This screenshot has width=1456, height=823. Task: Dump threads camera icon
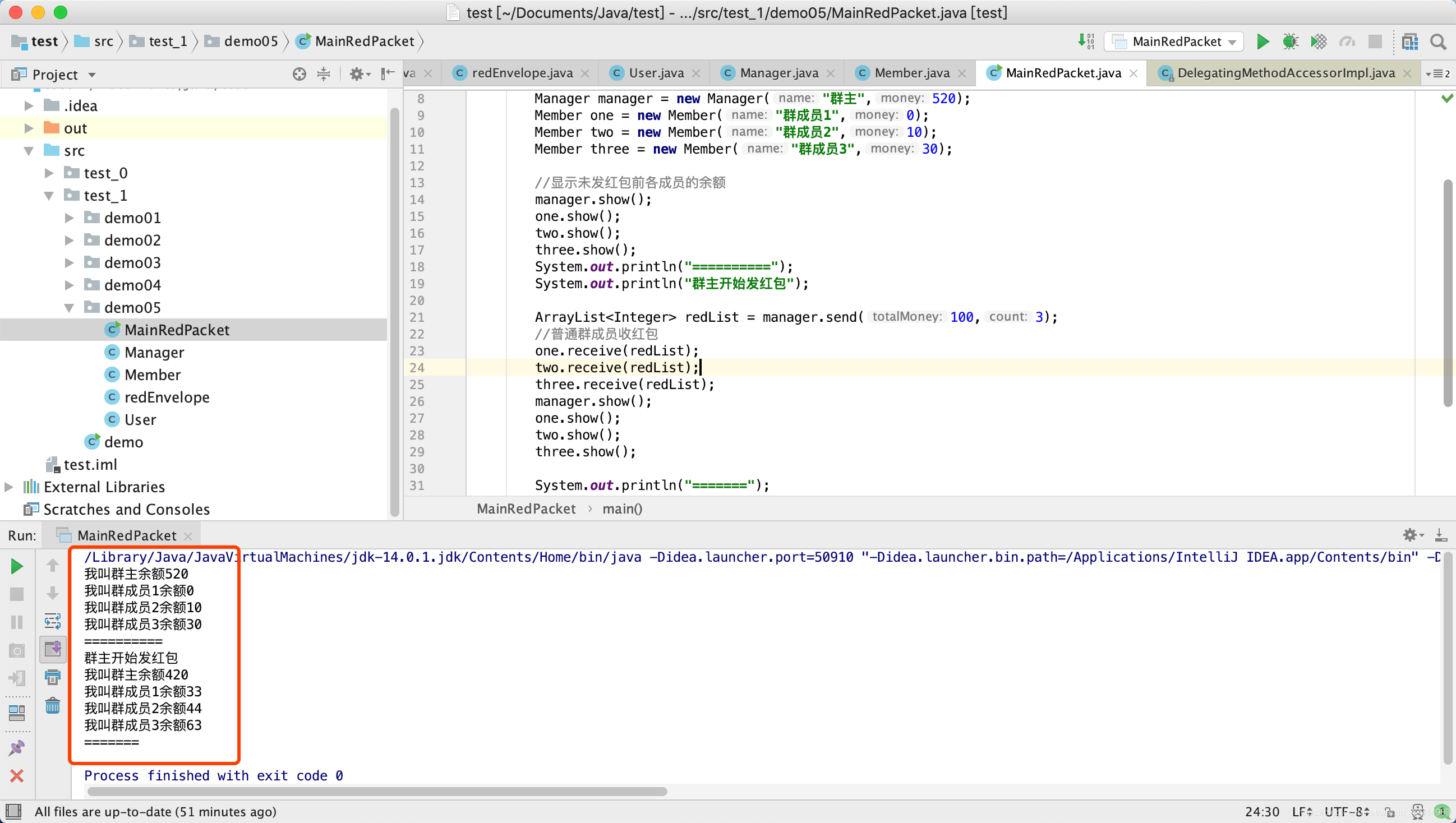pos(17,650)
